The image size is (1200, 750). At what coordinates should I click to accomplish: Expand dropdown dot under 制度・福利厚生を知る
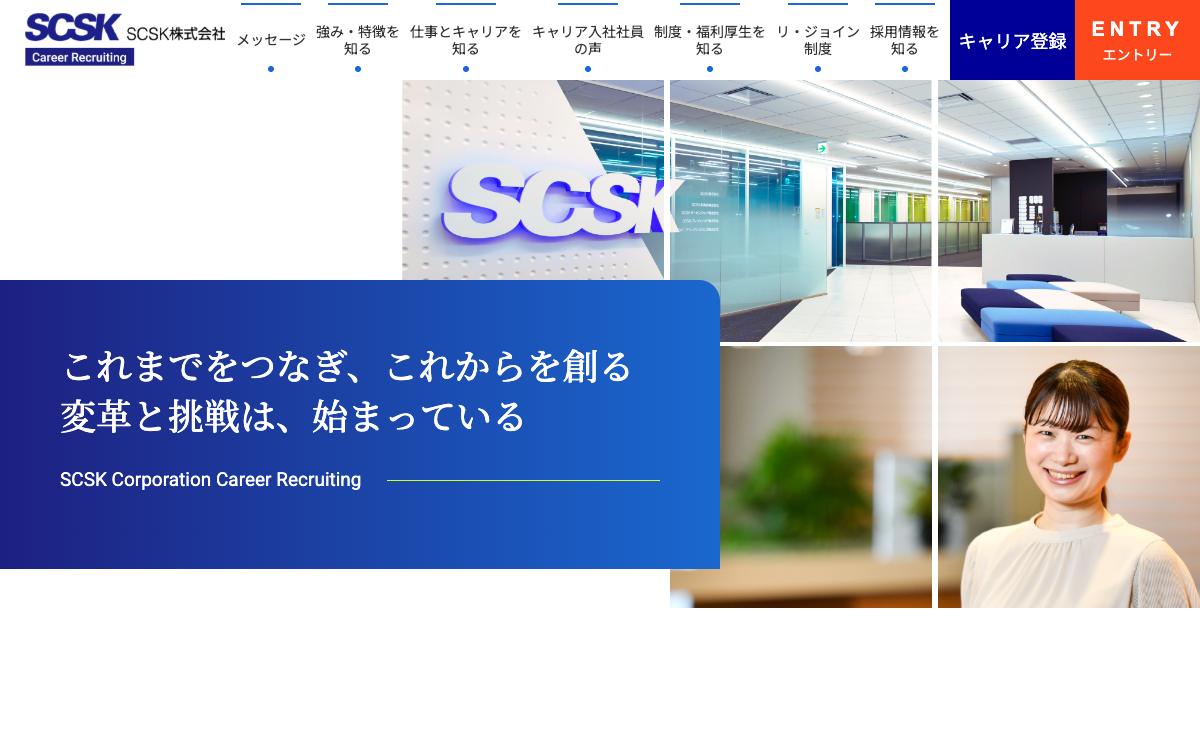pos(710,69)
